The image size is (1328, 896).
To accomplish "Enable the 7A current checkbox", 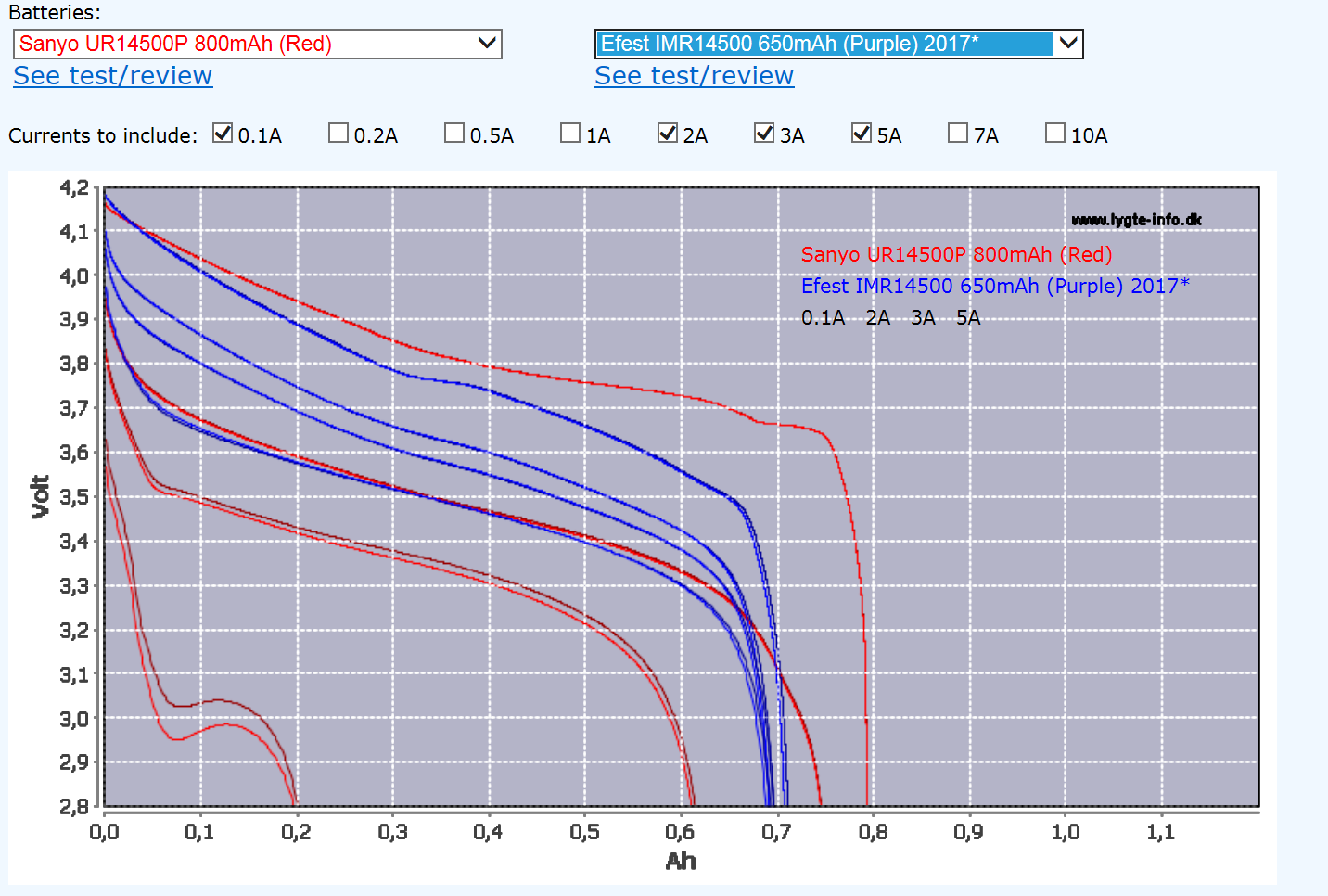I will (958, 134).
